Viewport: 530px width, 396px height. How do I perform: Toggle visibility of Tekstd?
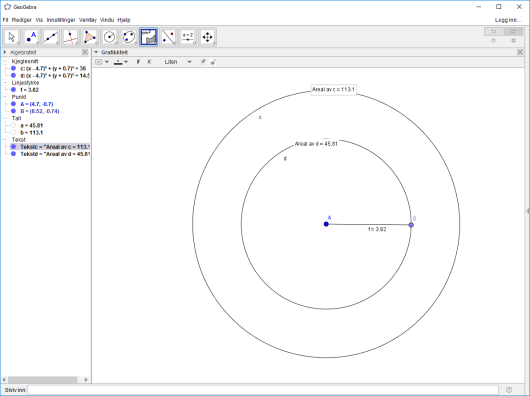click(14, 154)
